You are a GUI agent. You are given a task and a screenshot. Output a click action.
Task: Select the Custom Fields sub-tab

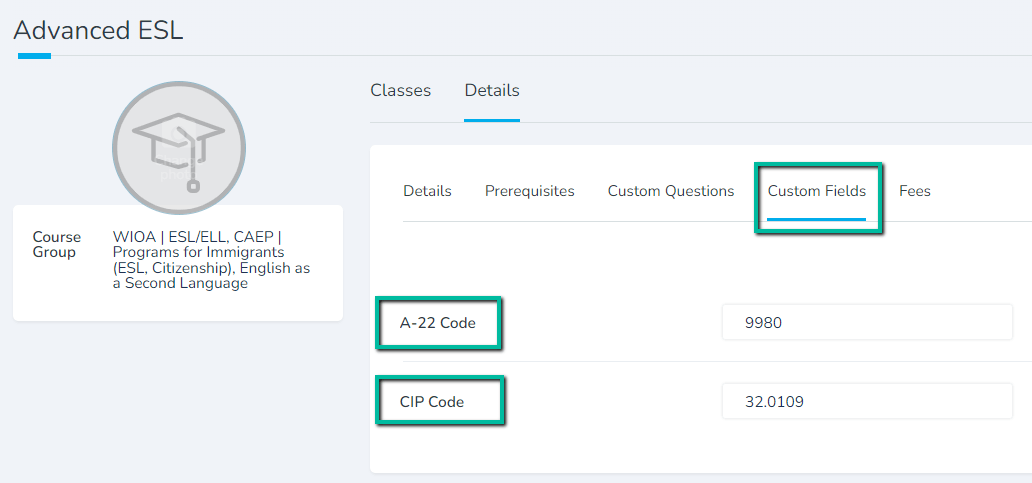point(816,191)
